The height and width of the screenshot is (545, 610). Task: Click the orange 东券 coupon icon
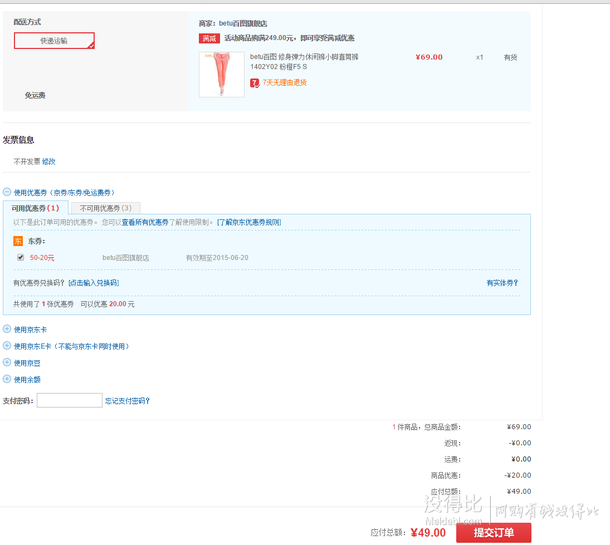(x=18, y=240)
